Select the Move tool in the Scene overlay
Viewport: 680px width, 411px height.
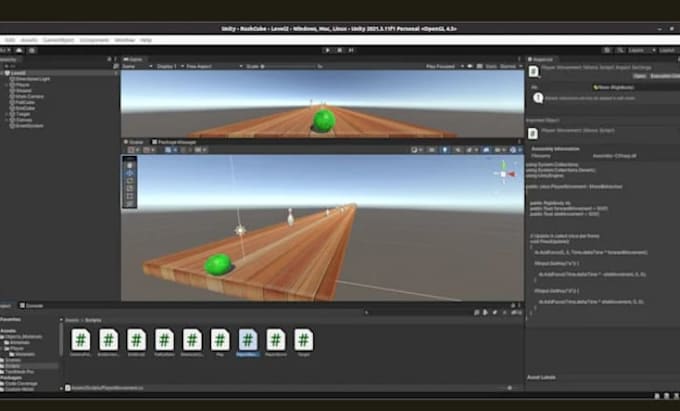[130, 173]
